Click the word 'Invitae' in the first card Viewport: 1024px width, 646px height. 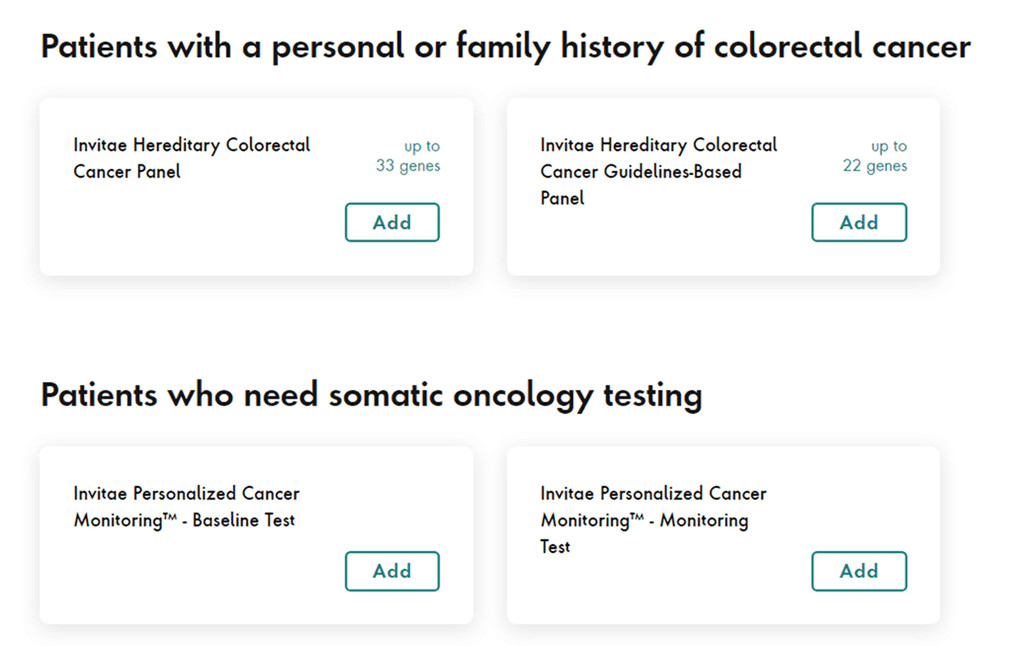coord(97,144)
